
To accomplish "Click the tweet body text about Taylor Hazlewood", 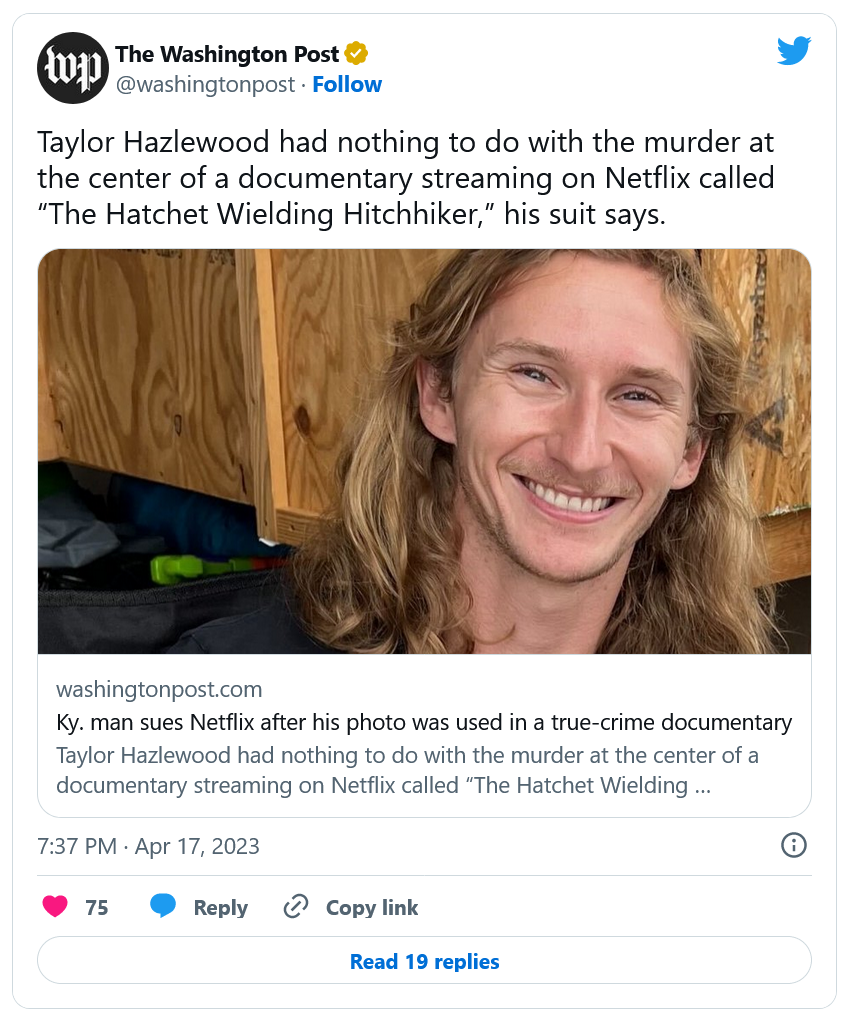I will coord(406,178).
